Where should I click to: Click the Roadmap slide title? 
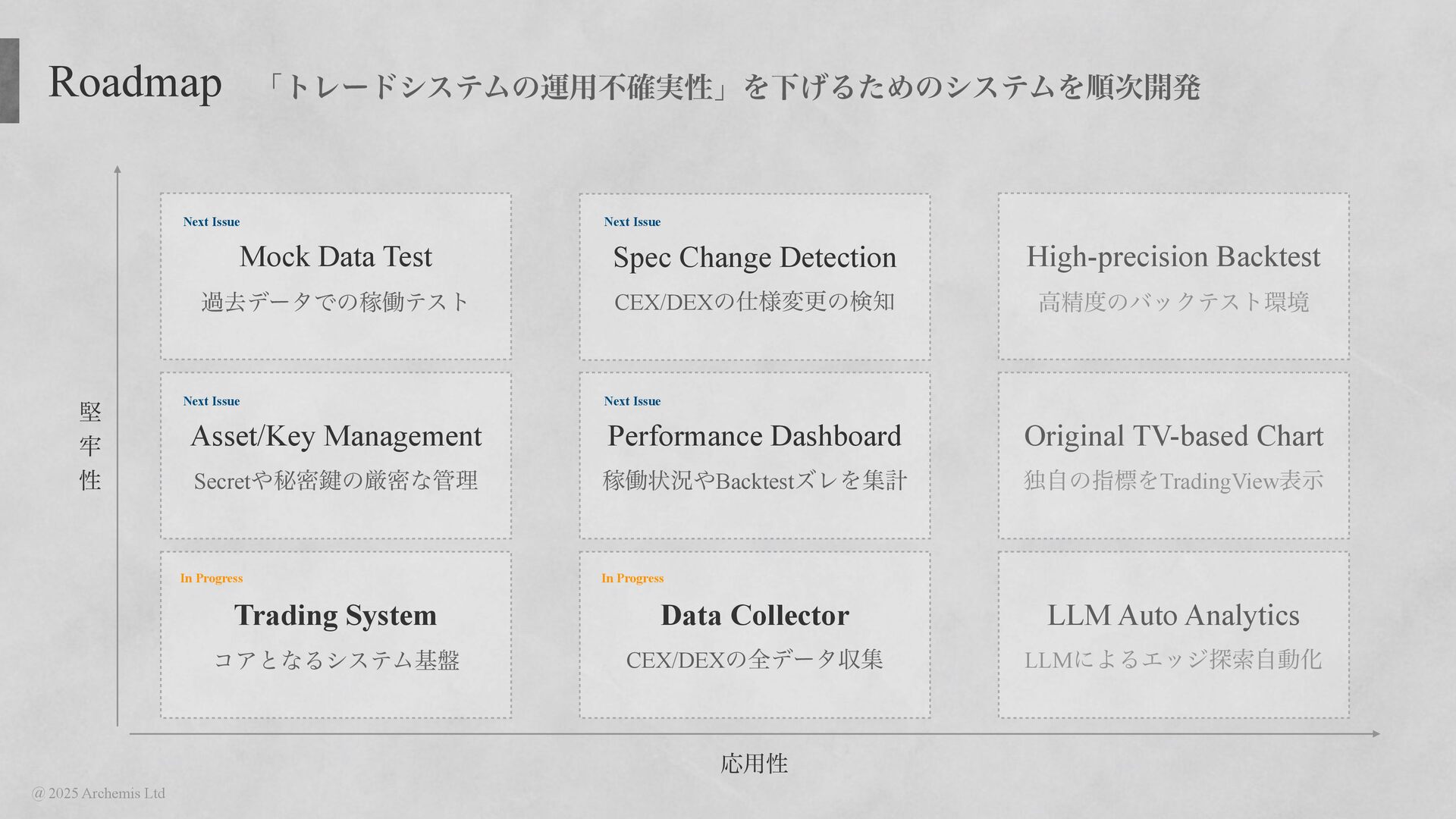tap(135, 82)
